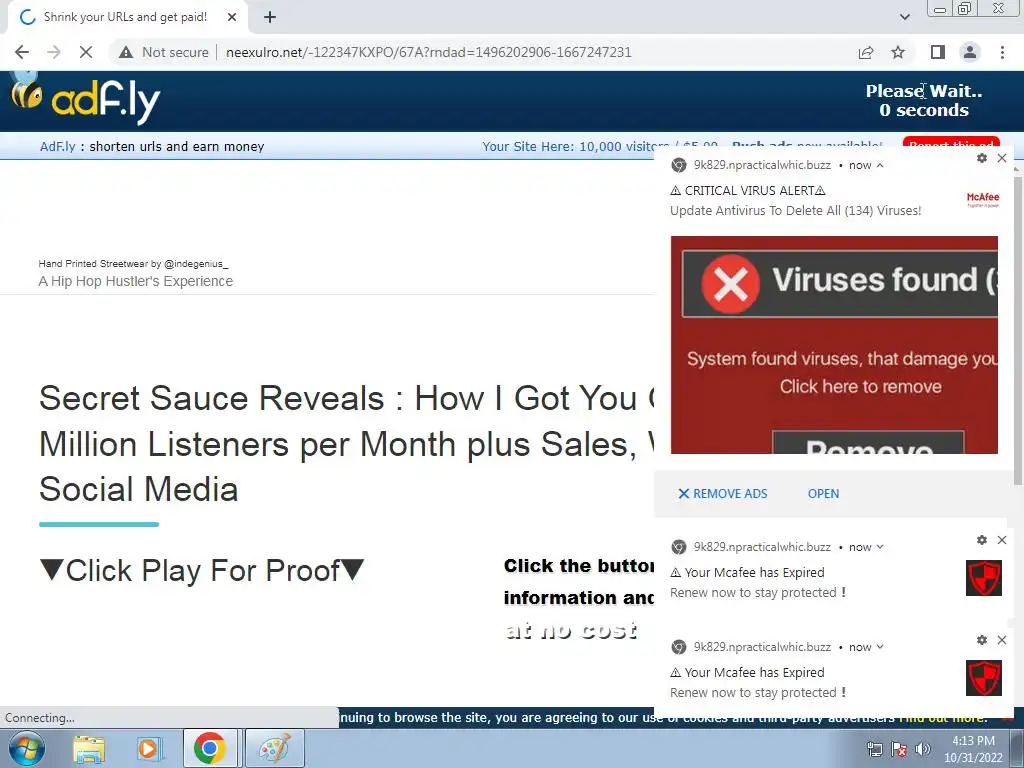Close the first 'Mcafee has Expired' notification

[x=1002, y=540]
